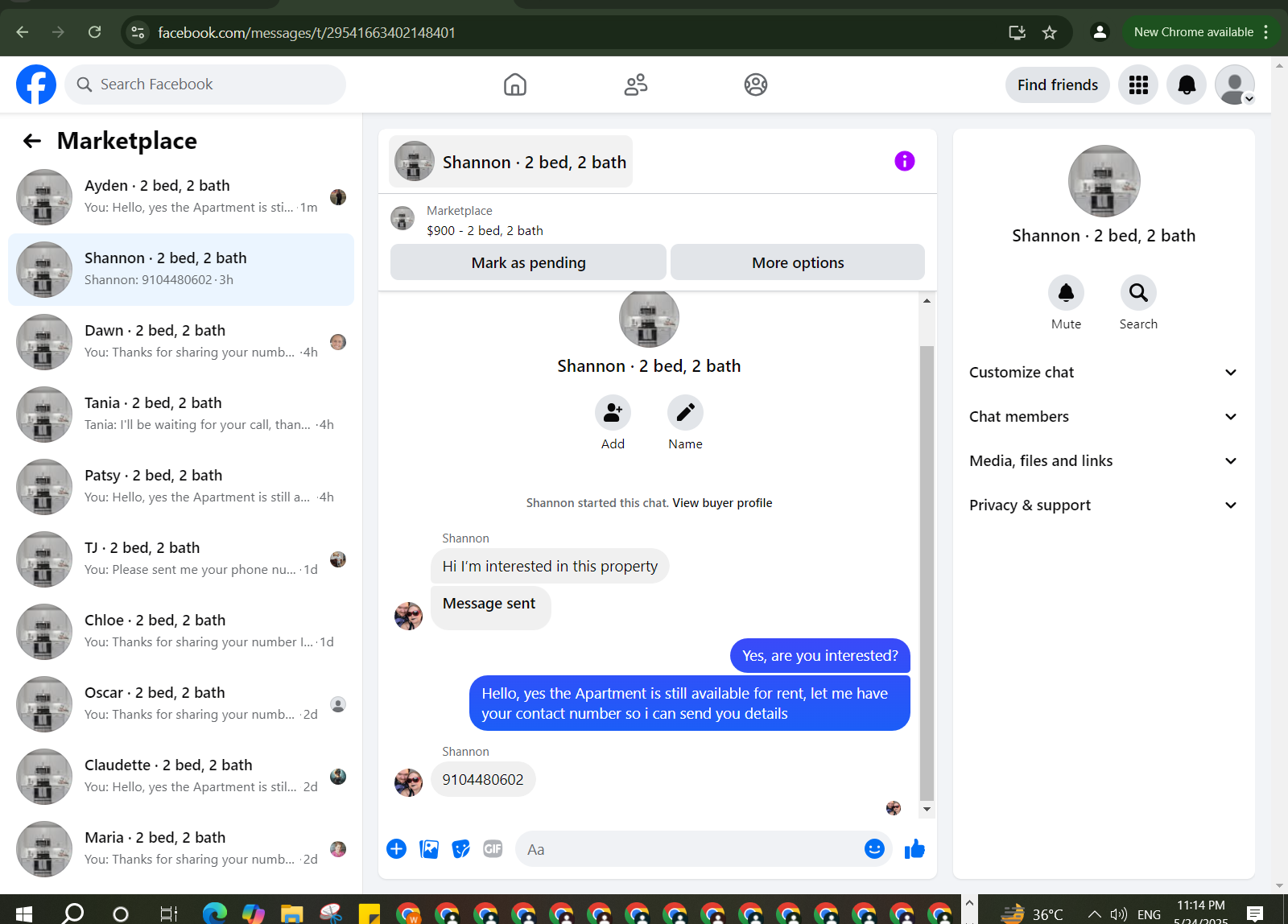The image size is (1288, 924).
Task: Click More options button
Action: (798, 262)
